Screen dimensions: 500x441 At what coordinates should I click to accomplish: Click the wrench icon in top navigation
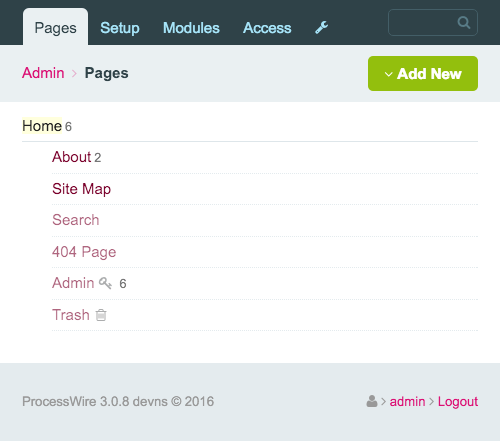pyautogui.click(x=322, y=28)
